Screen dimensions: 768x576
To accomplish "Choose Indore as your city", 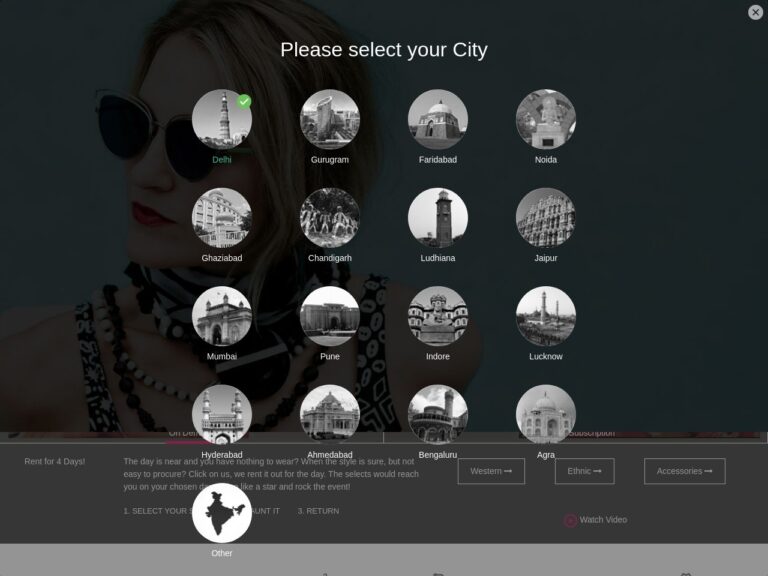I will click(x=438, y=316).
